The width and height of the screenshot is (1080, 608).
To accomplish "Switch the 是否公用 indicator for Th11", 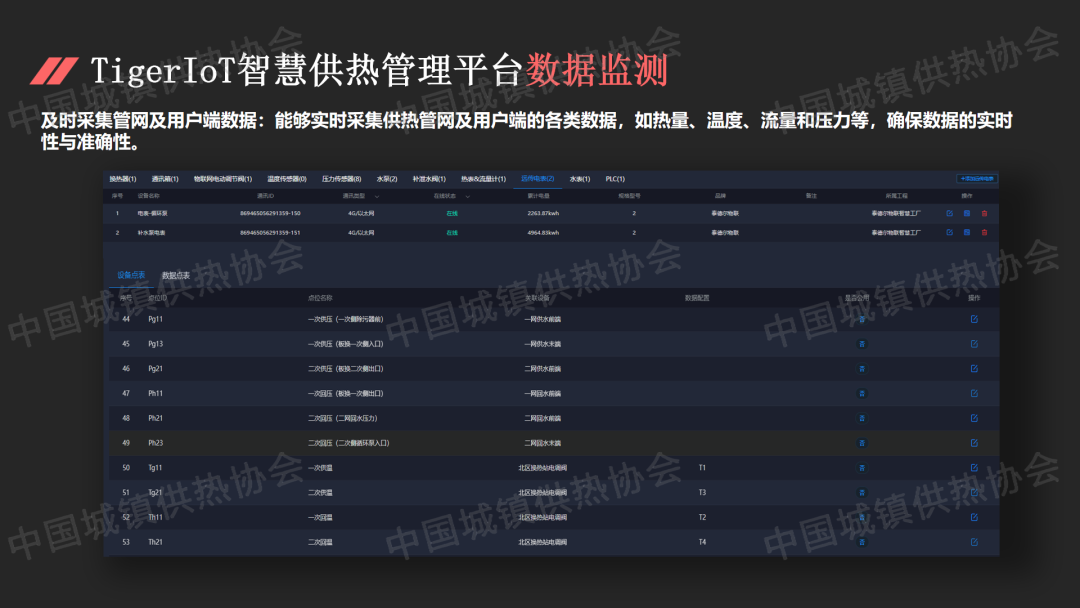I will (x=861, y=517).
